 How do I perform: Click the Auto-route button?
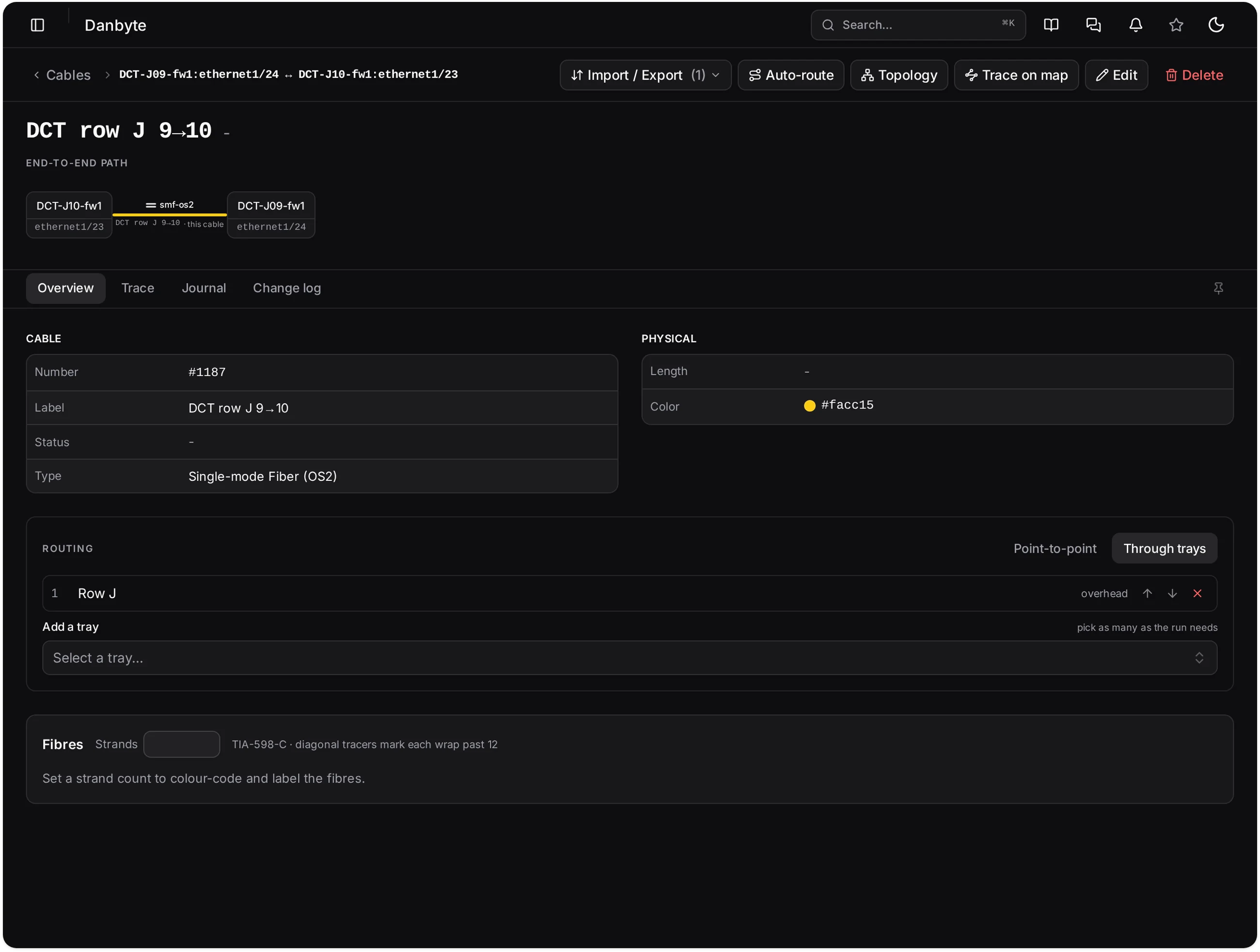click(x=790, y=75)
